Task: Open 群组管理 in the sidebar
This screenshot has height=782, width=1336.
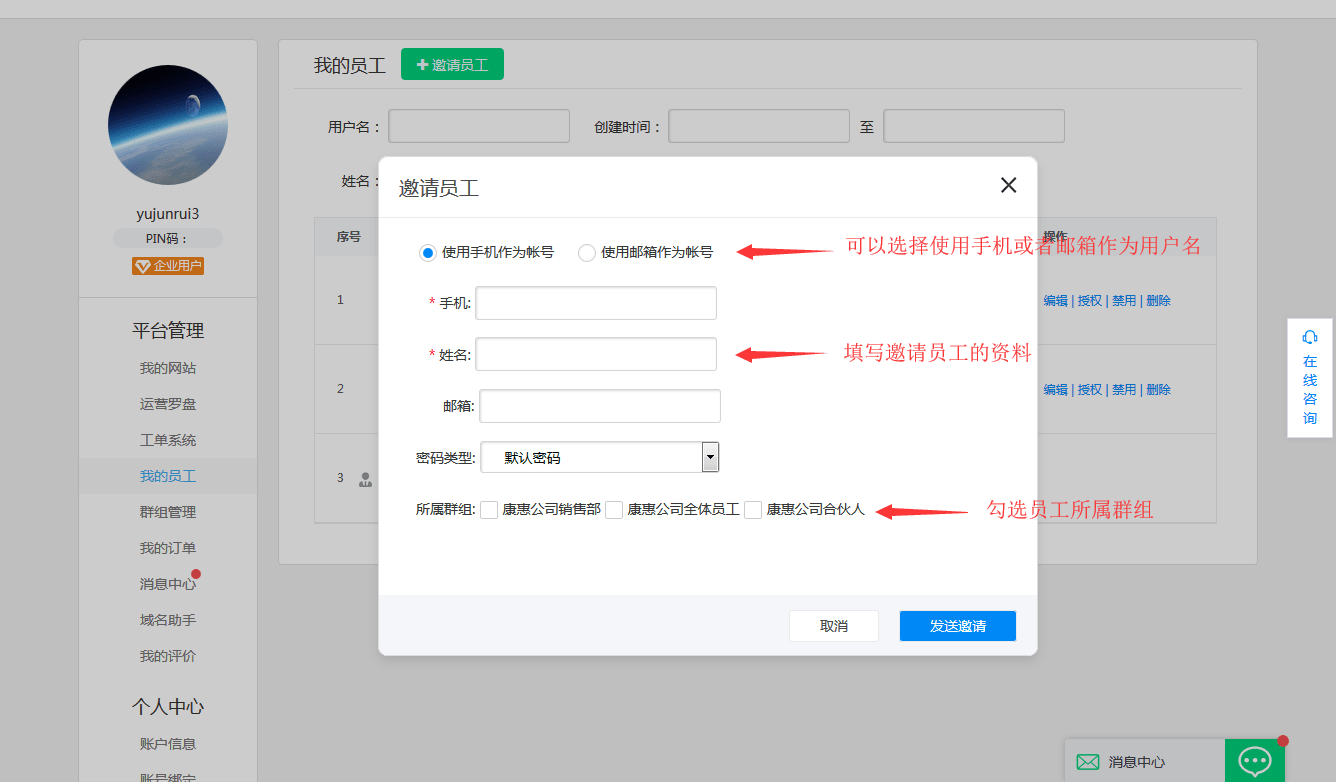Action: pyautogui.click(x=168, y=512)
